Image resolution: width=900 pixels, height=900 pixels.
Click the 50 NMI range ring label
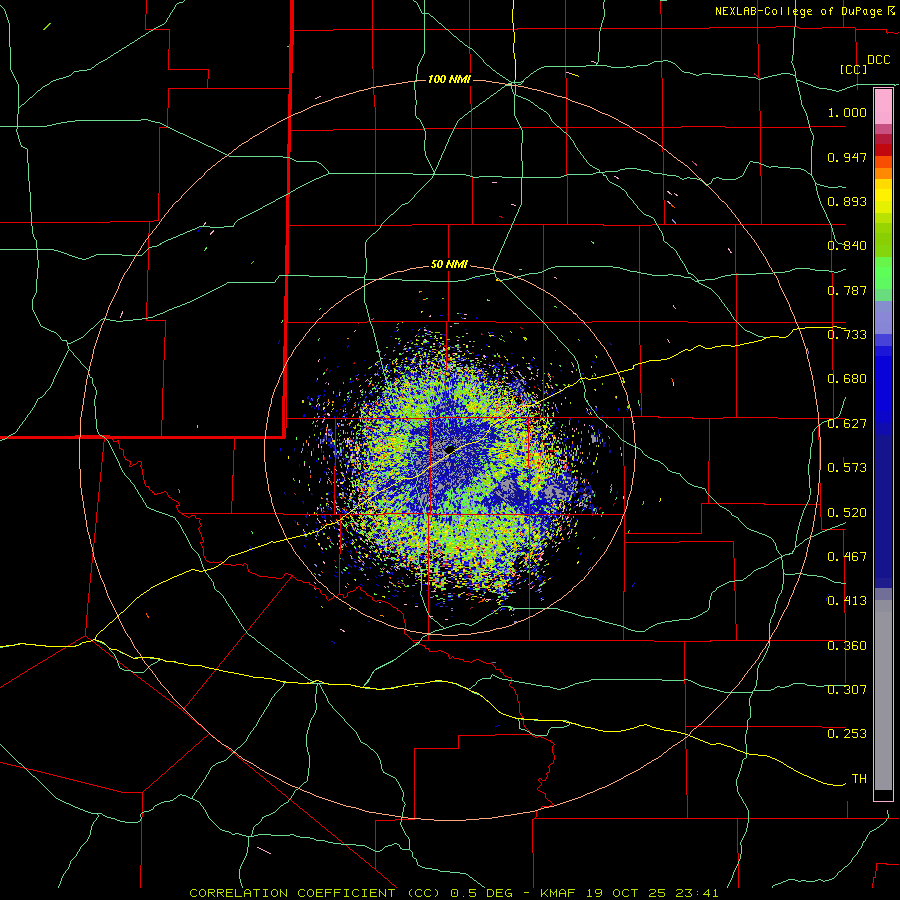point(449,264)
